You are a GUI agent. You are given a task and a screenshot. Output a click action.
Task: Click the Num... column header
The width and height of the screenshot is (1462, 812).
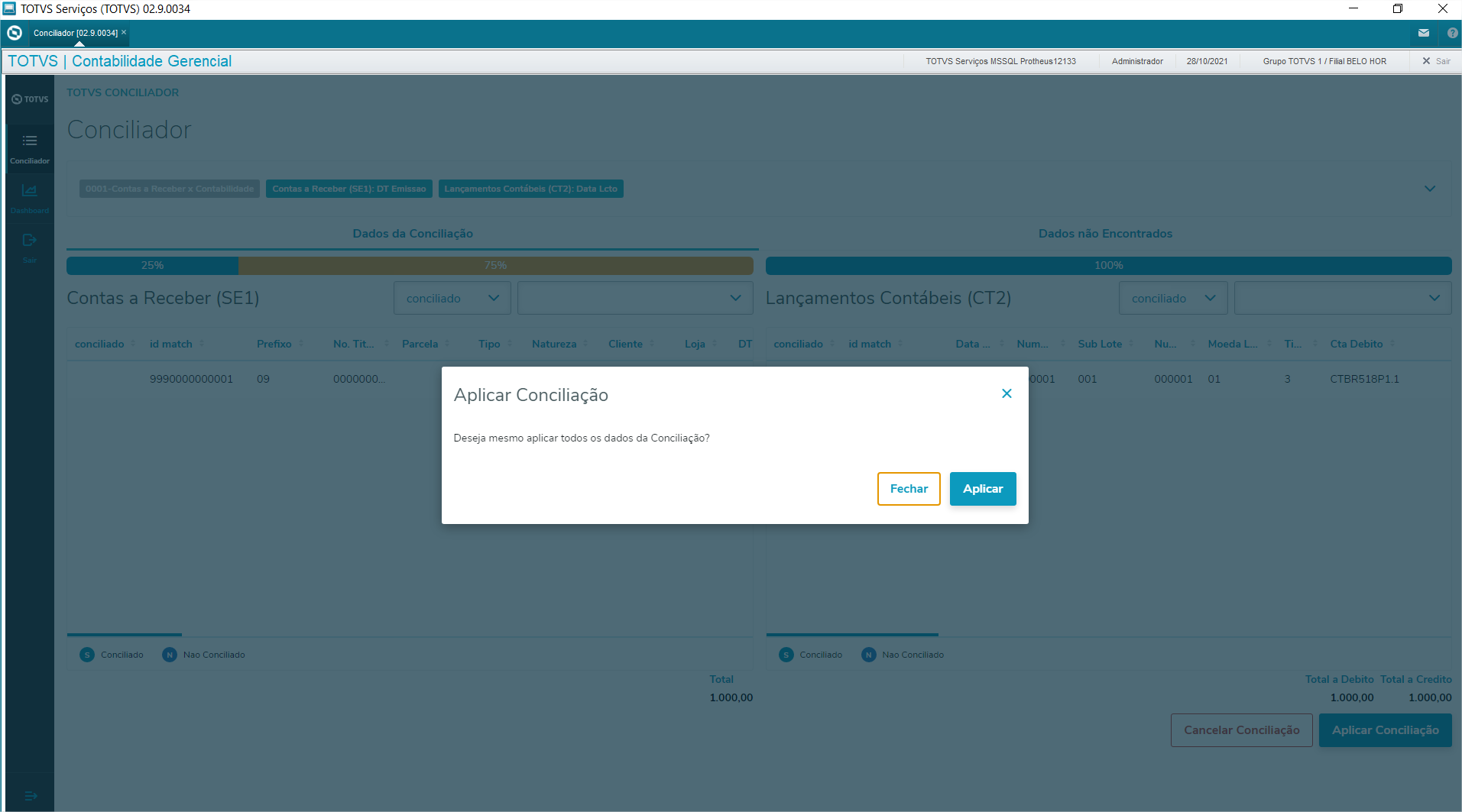pos(1032,344)
